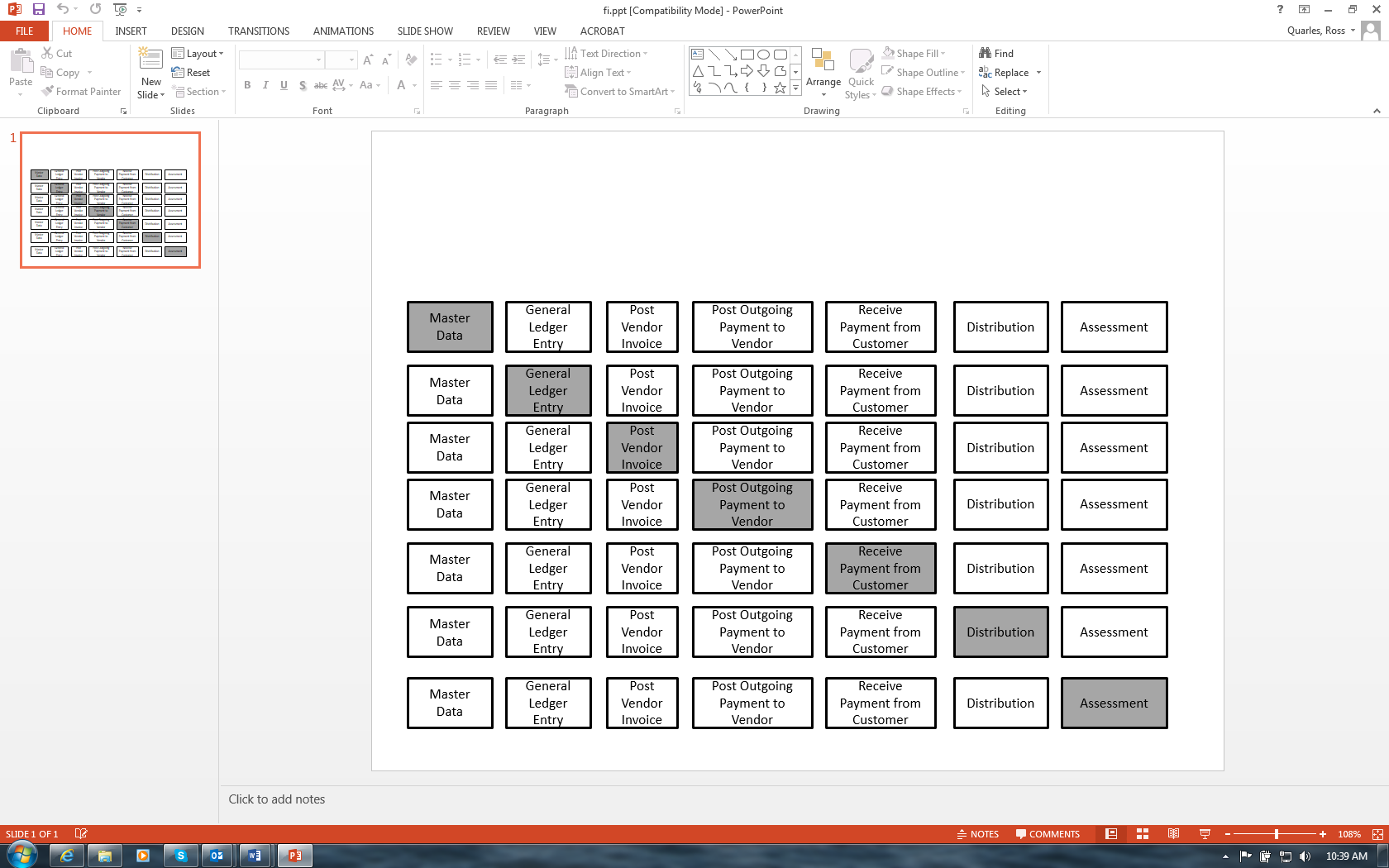Click the Undo arrow icon
Screen dimensions: 1389x868
63,9
